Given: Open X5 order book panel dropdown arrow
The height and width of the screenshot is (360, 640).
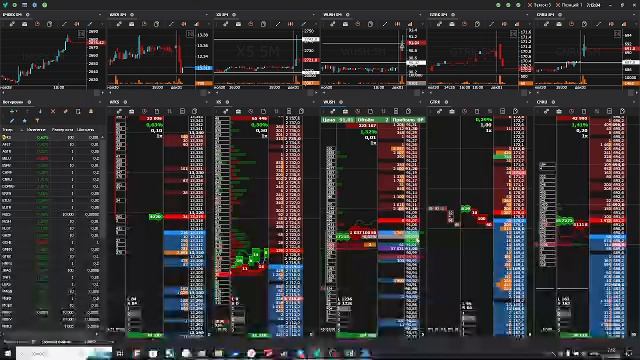Looking at the screenshot, I should pyautogui.click(x=314, y=102).
